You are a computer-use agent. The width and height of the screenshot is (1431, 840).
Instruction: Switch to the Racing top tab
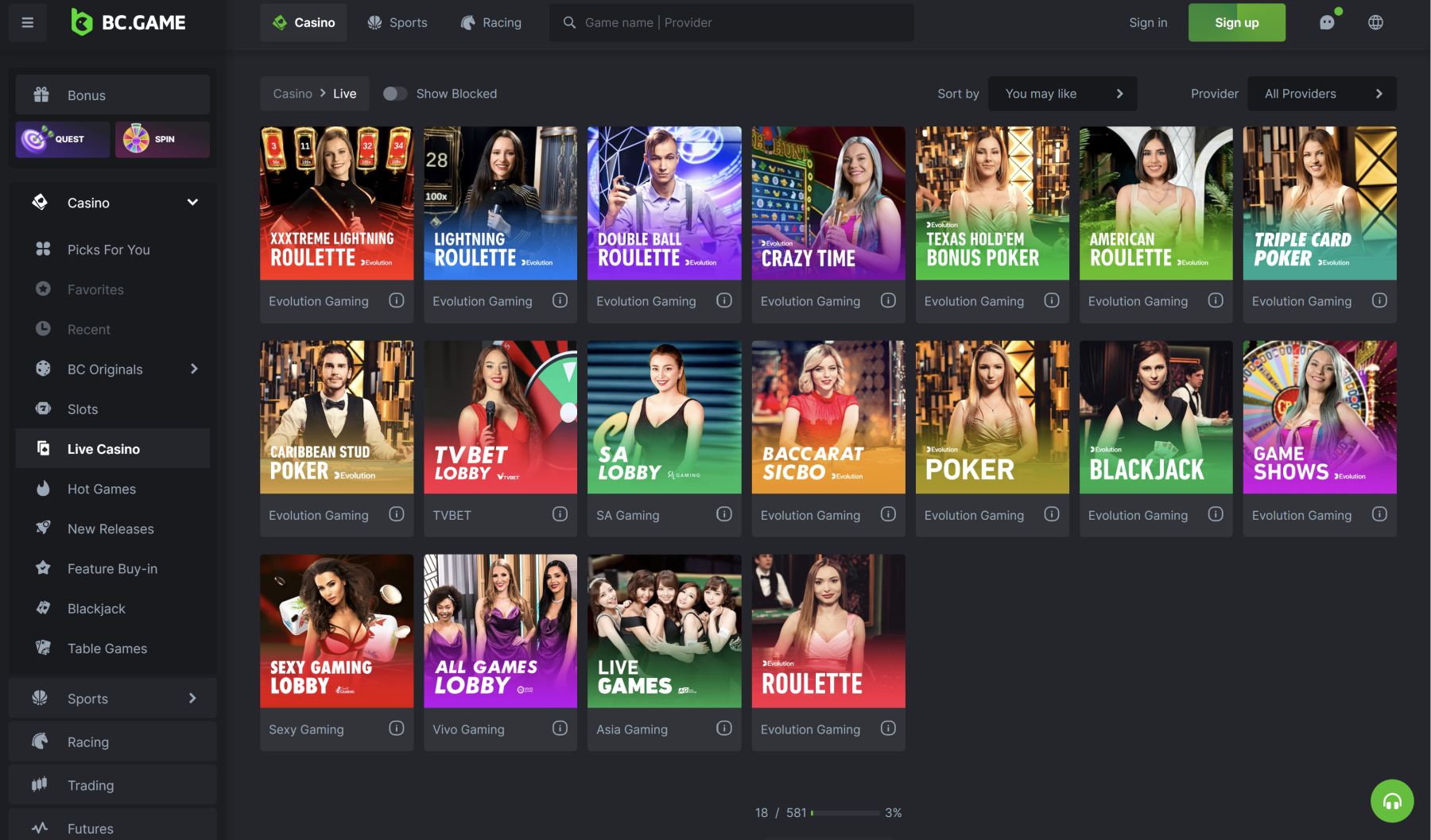pyautogui.click(x=491, y=22)
